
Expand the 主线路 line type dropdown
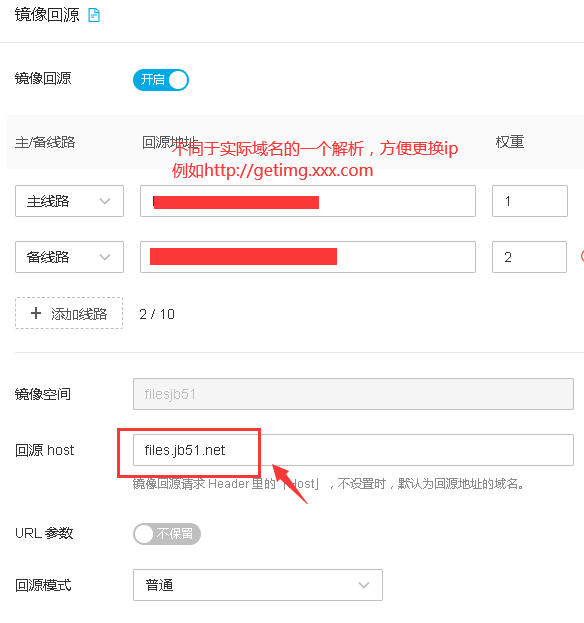[70, 201]
